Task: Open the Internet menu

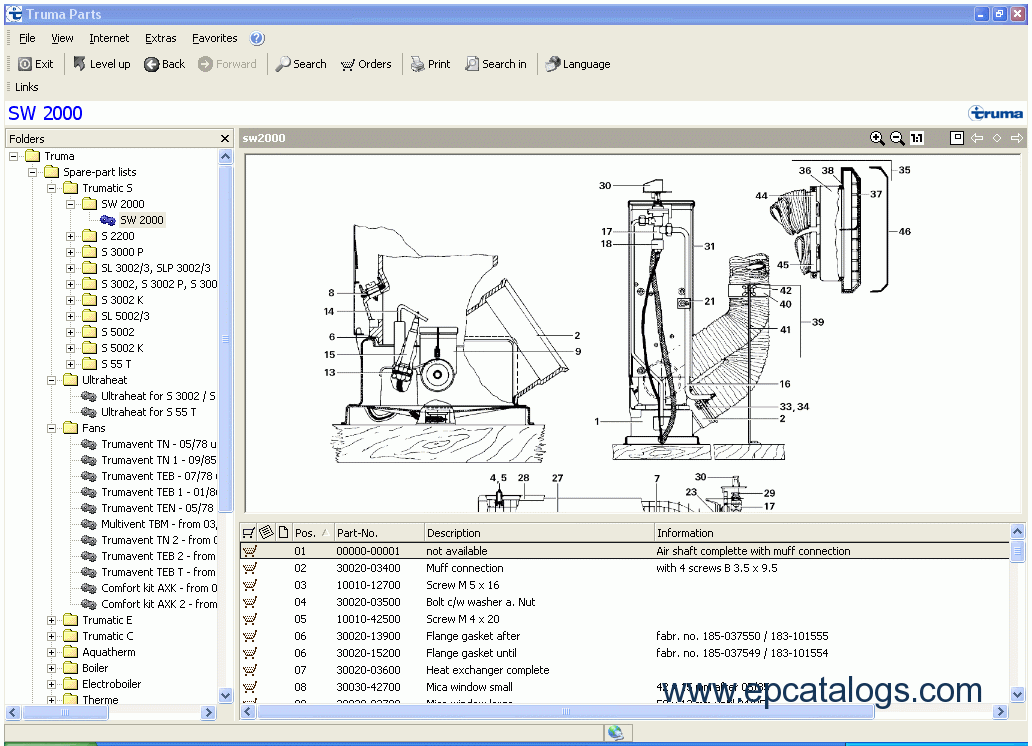Action: (x=109, y=38)
